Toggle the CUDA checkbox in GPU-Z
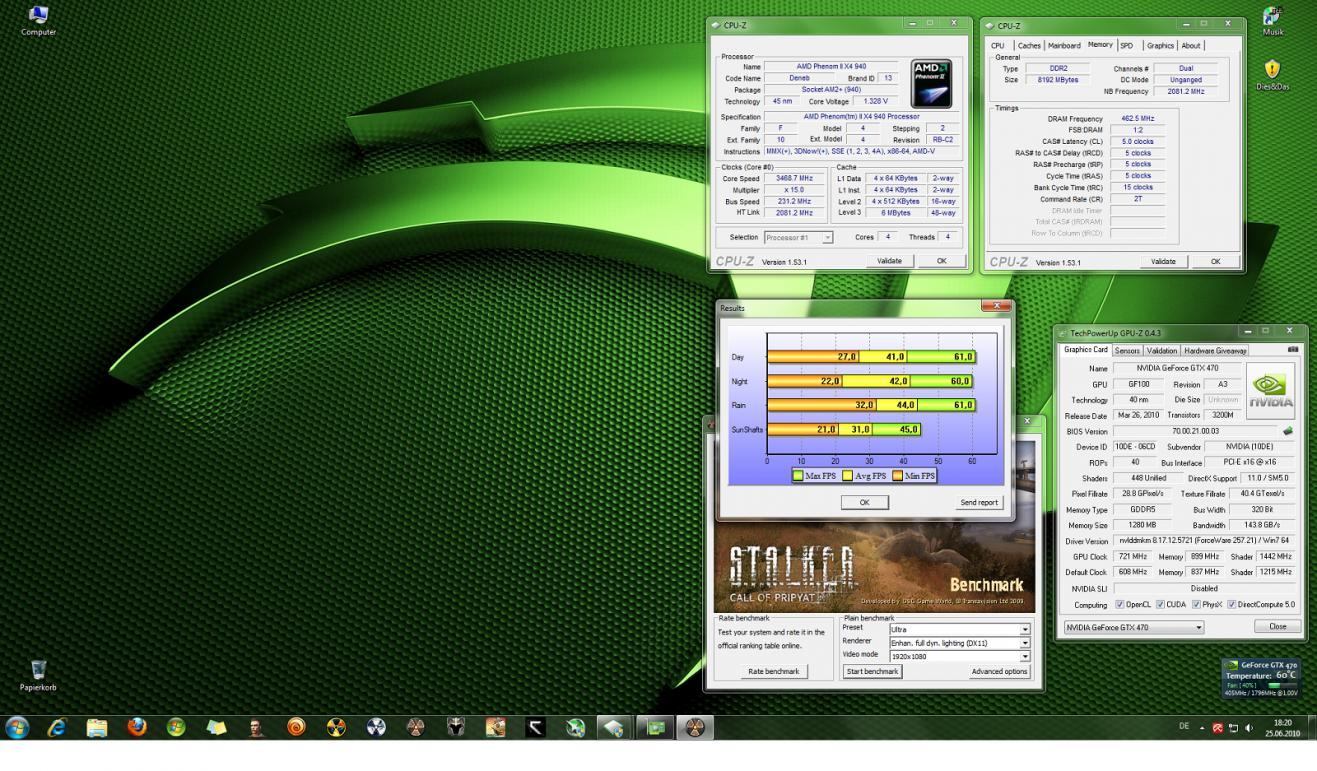The image size is (1317, 771). tap(1160, 604)
